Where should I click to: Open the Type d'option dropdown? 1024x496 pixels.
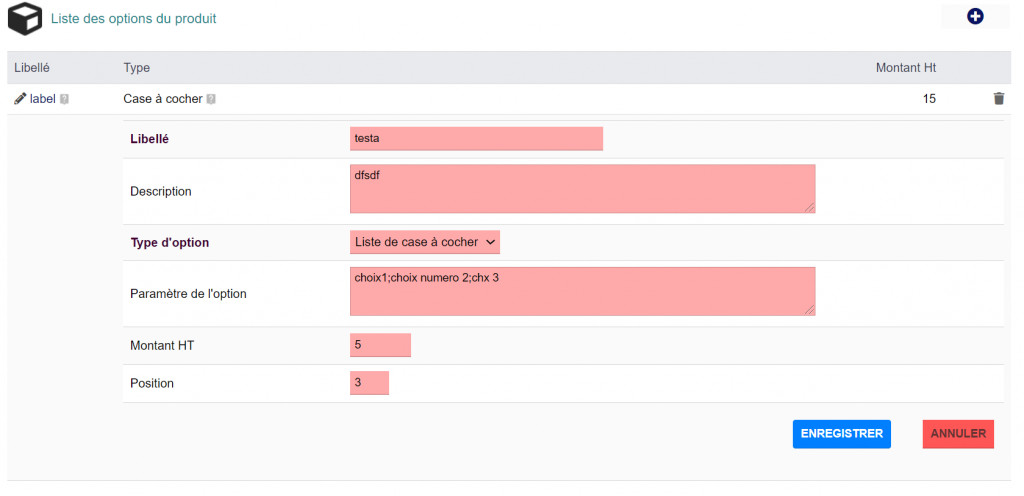(x=425, y=242)
